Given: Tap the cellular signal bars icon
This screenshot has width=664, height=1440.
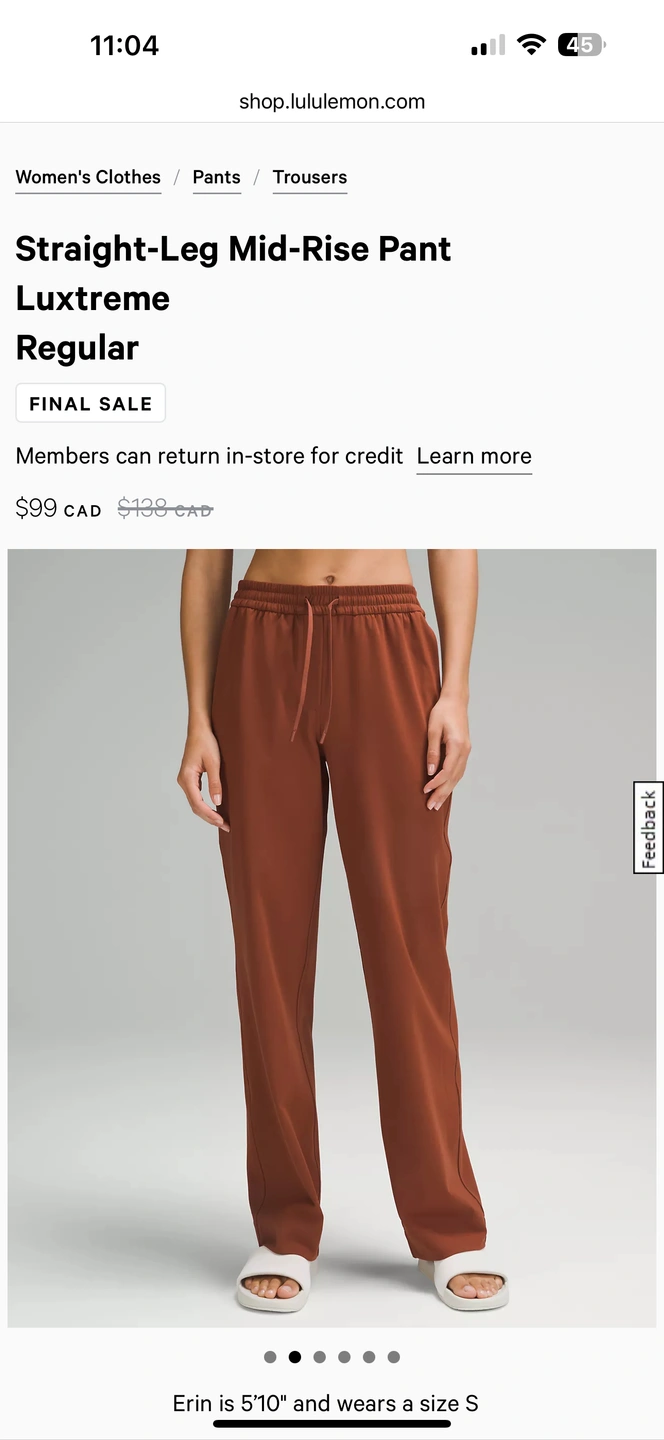Looking at the screenshot, I should tap(488, 46).
